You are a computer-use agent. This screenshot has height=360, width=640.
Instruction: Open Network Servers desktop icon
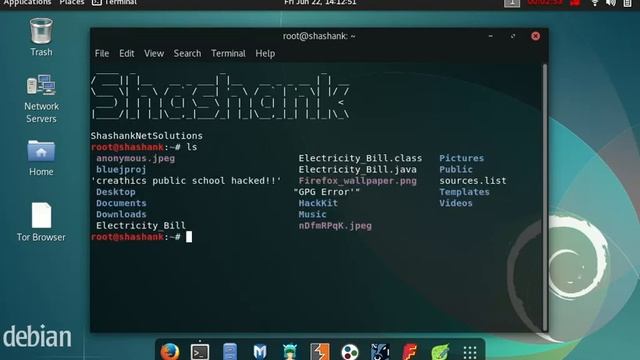coord(41,99)
